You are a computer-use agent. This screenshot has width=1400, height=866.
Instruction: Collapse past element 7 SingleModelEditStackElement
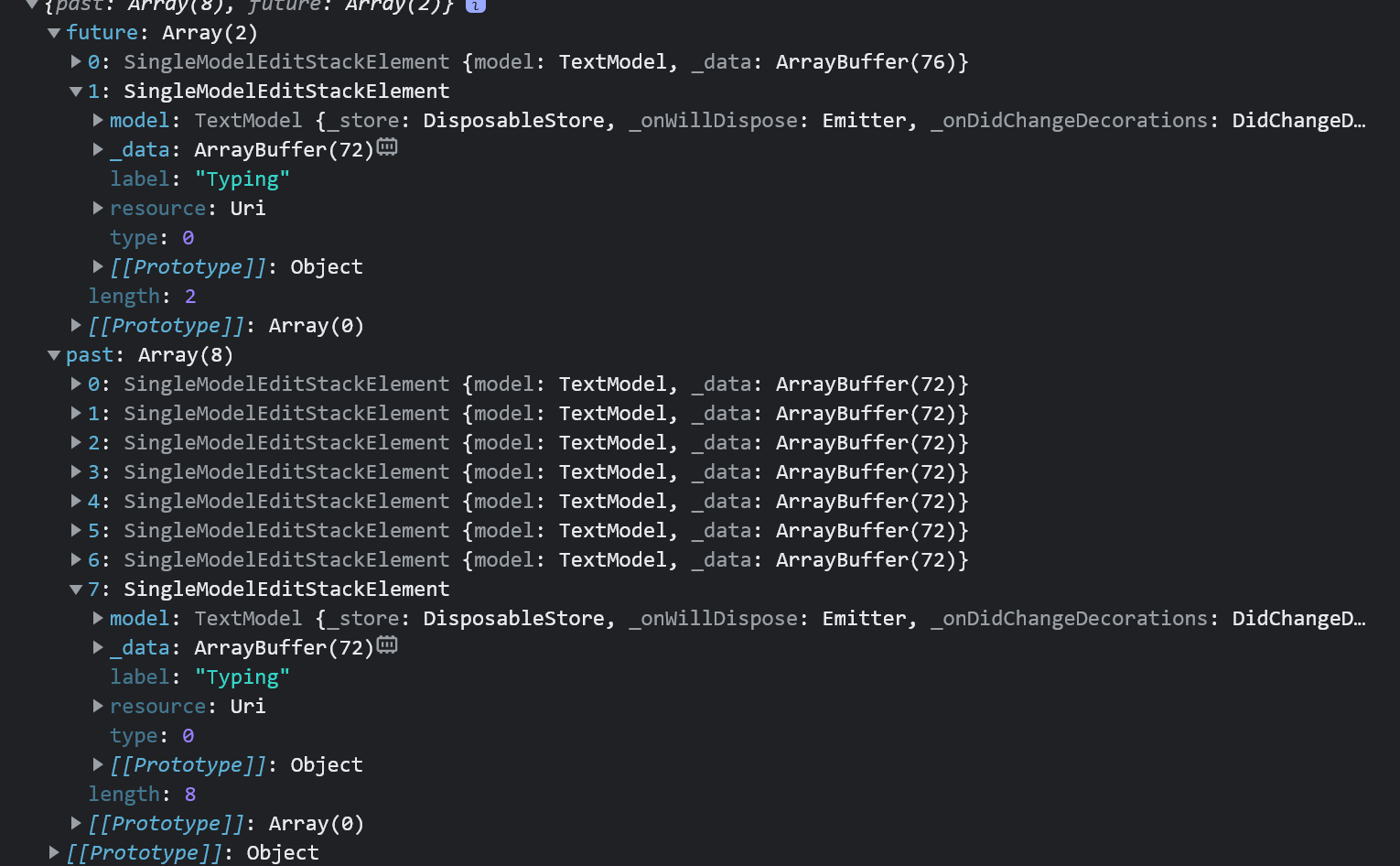coord(76,589)
